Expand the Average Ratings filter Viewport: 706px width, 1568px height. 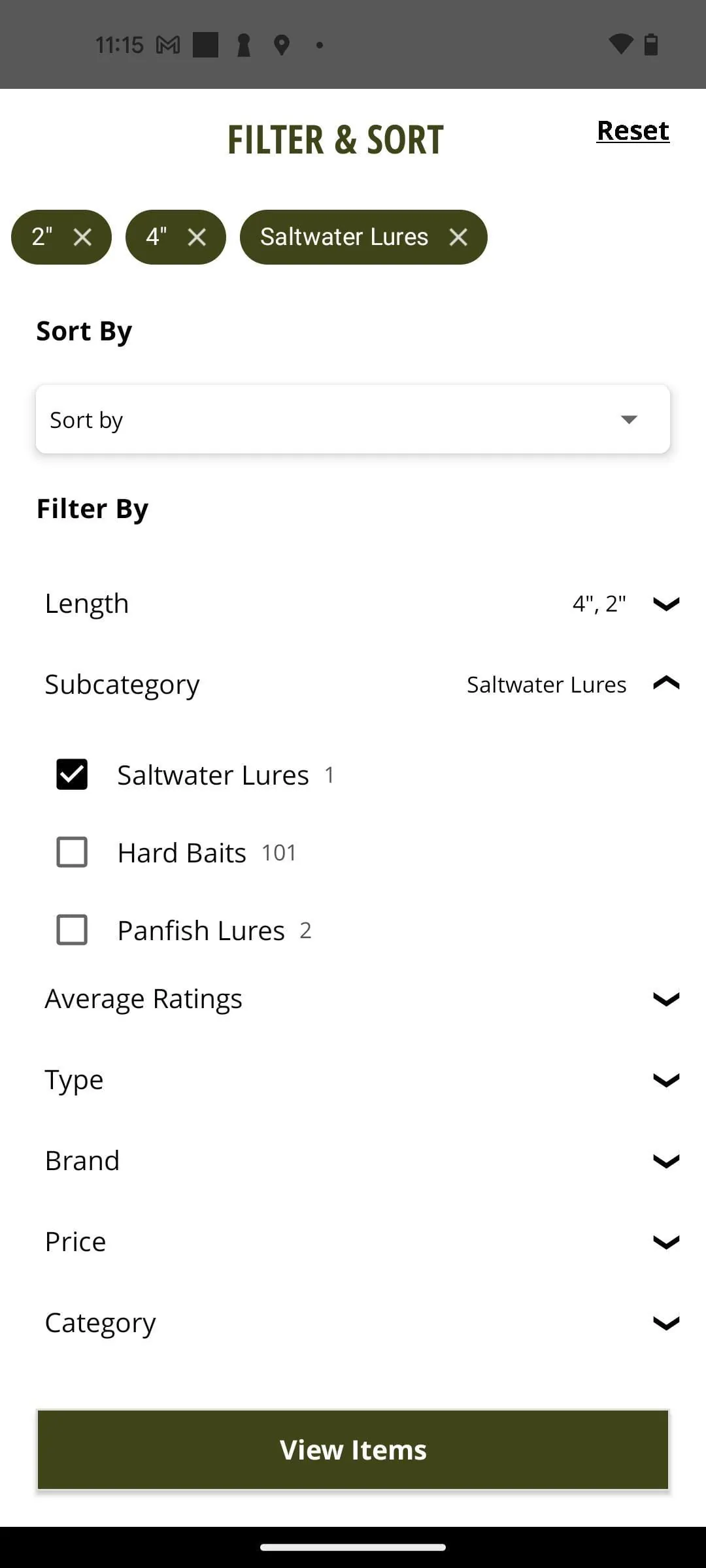tap(665, 999)
